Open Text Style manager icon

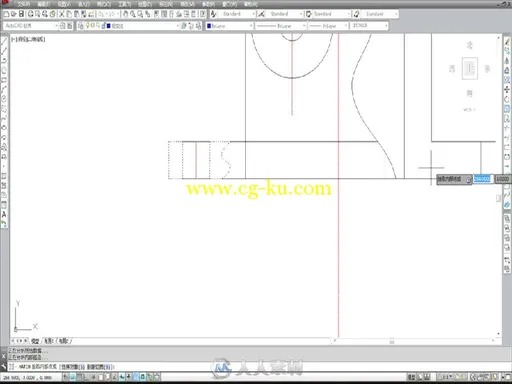(214, 14)
